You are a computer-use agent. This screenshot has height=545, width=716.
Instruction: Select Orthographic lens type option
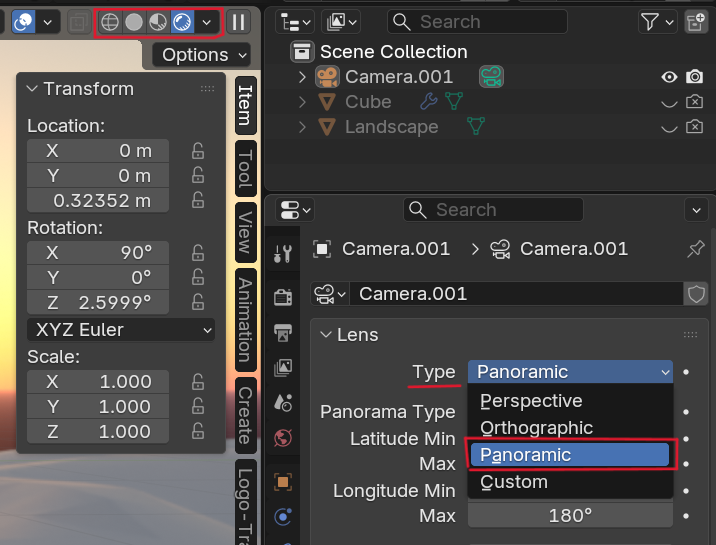[536, 428]
